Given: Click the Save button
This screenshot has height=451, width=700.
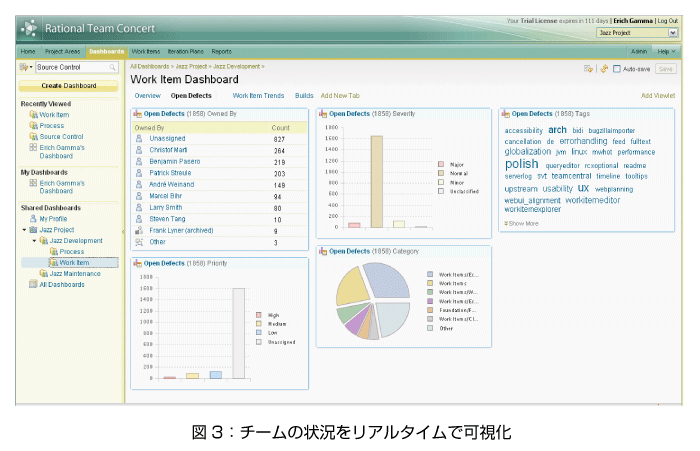Looking at the screenshot, I should tap(666, 69).
